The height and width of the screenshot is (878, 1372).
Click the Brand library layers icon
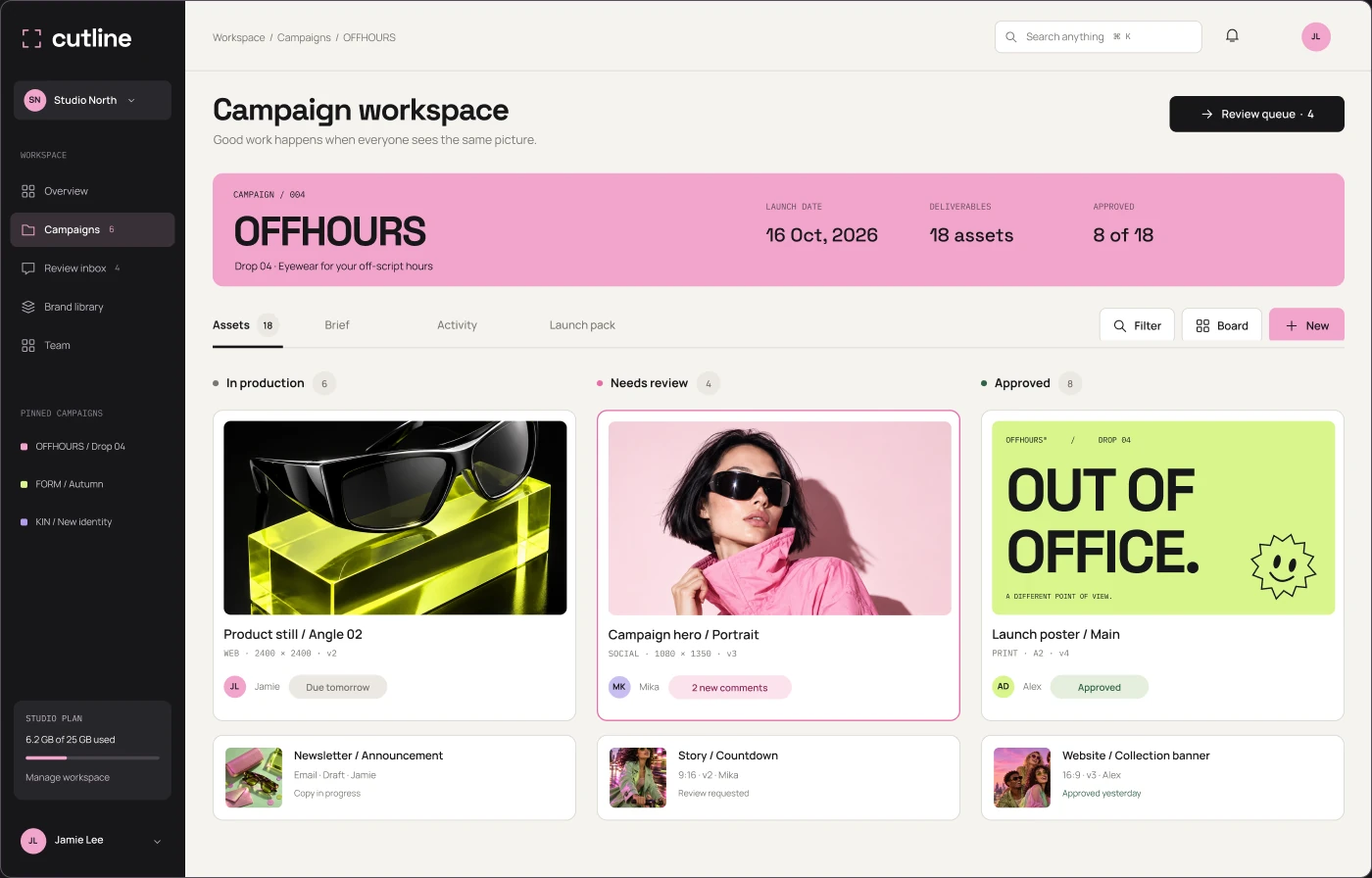click(x=28, y=307)
